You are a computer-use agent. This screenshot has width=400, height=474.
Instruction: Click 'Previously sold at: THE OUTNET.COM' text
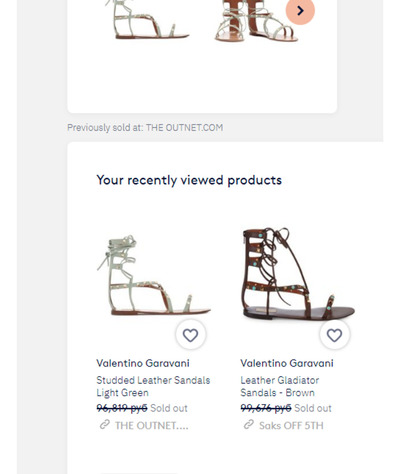[x=145, y=127]
